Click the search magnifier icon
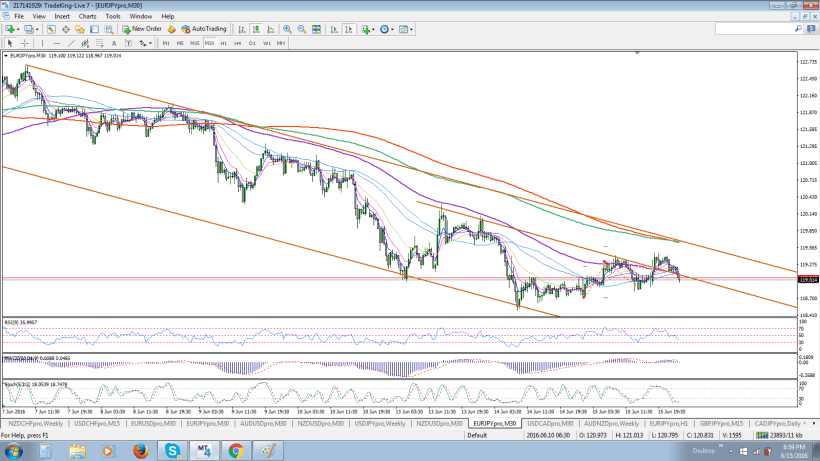The height and width of the screenshot is (461, 820). 799,29
